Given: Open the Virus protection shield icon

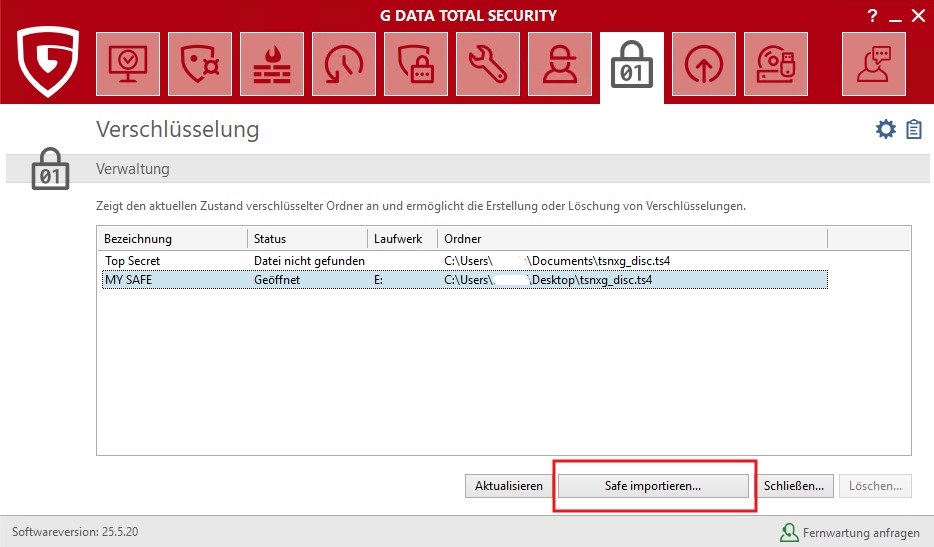Looking at the screenshot, I should pos(200,64).
